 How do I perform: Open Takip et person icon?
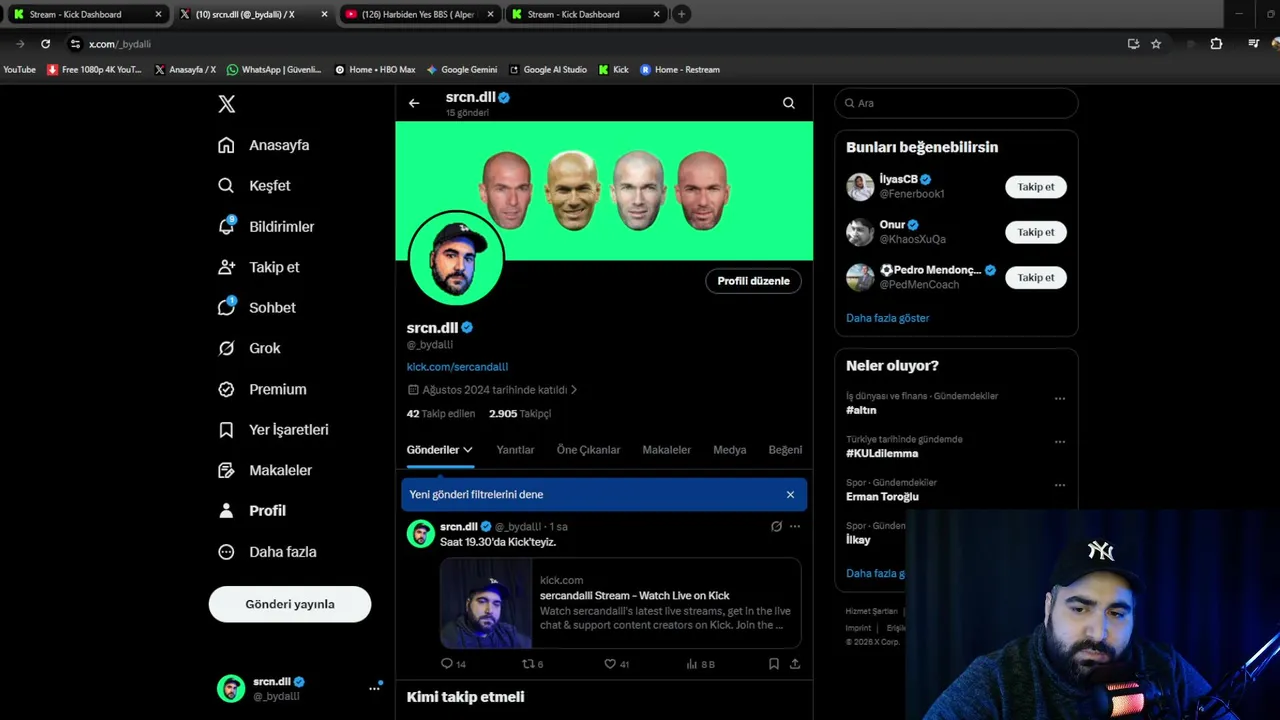point(227,267)
